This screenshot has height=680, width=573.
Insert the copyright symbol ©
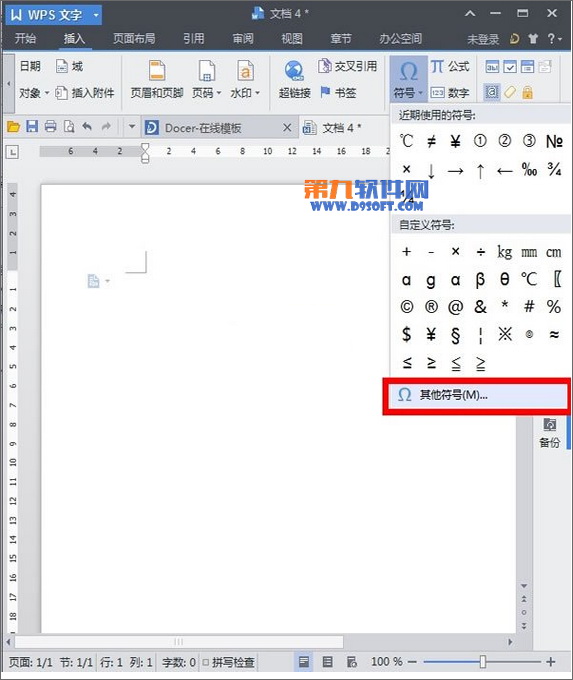pyautogui.click(x=406, y=307)
